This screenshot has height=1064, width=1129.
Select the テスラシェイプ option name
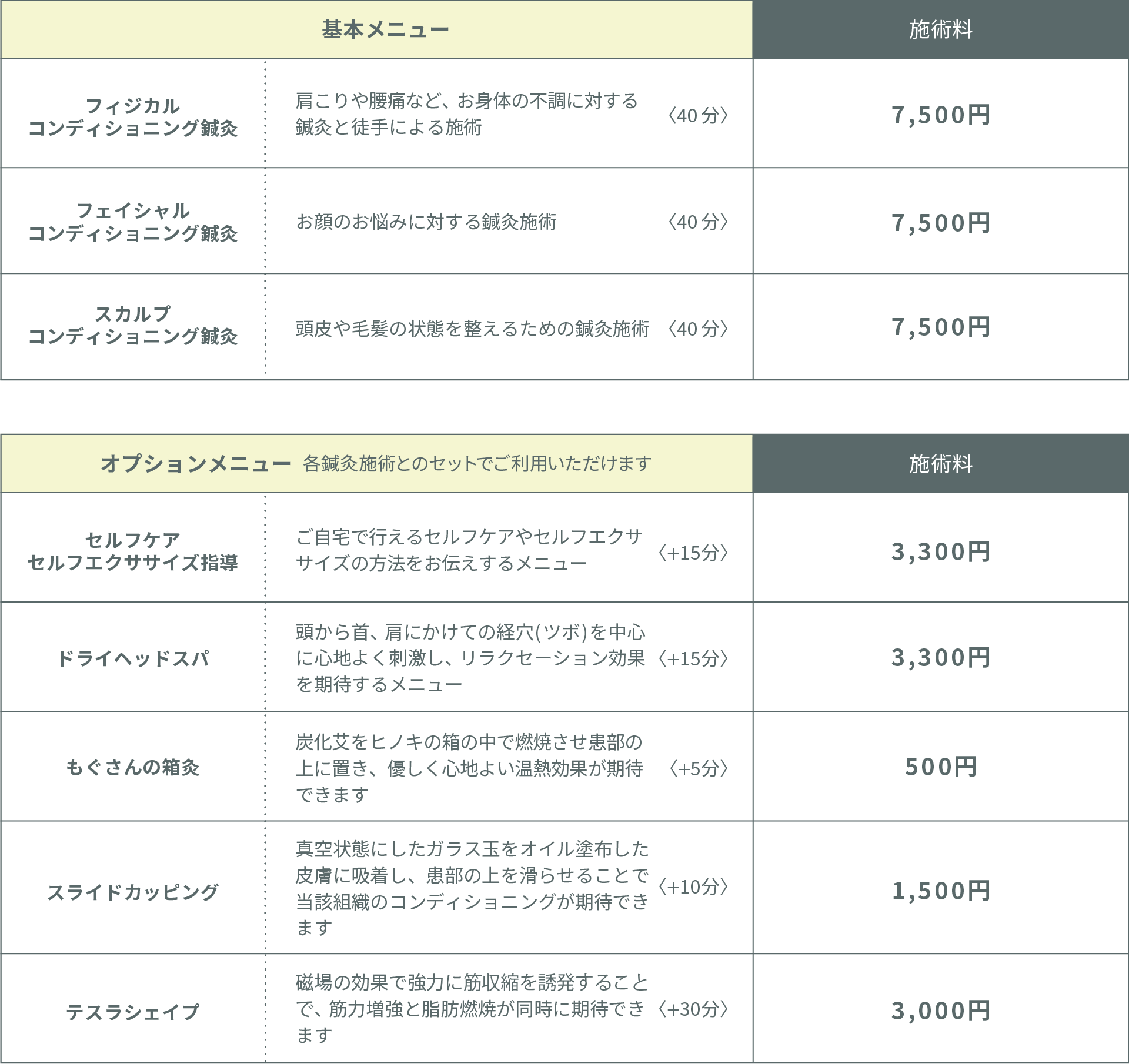(133, 1011)
